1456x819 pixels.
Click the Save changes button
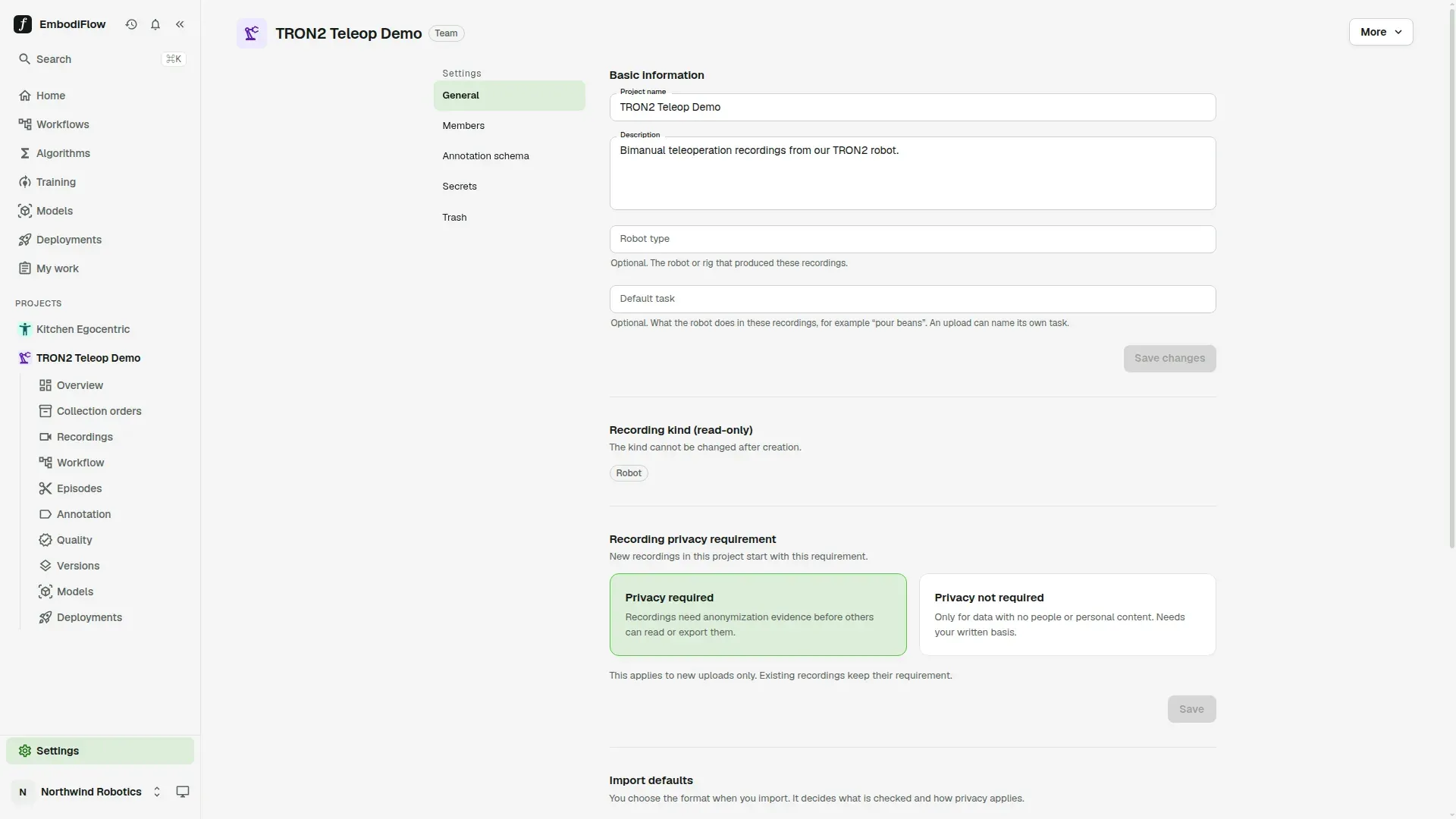1169,359
